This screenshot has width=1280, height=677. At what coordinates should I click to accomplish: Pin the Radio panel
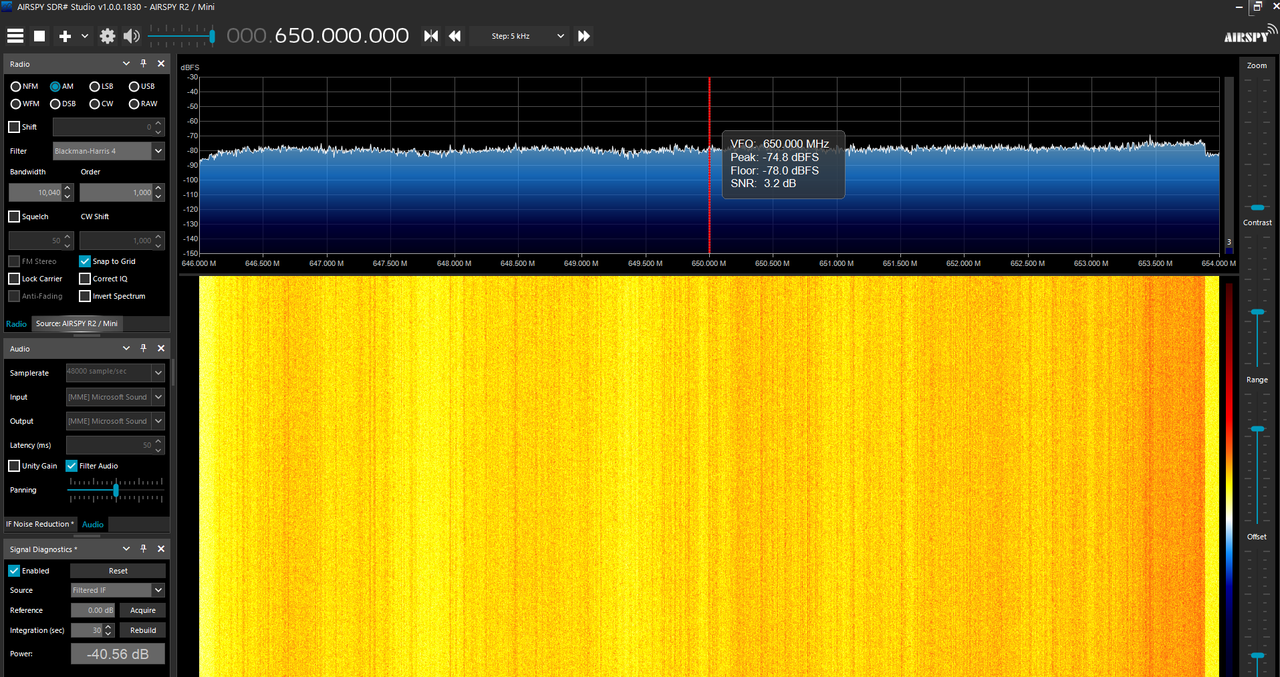(143, 64)
